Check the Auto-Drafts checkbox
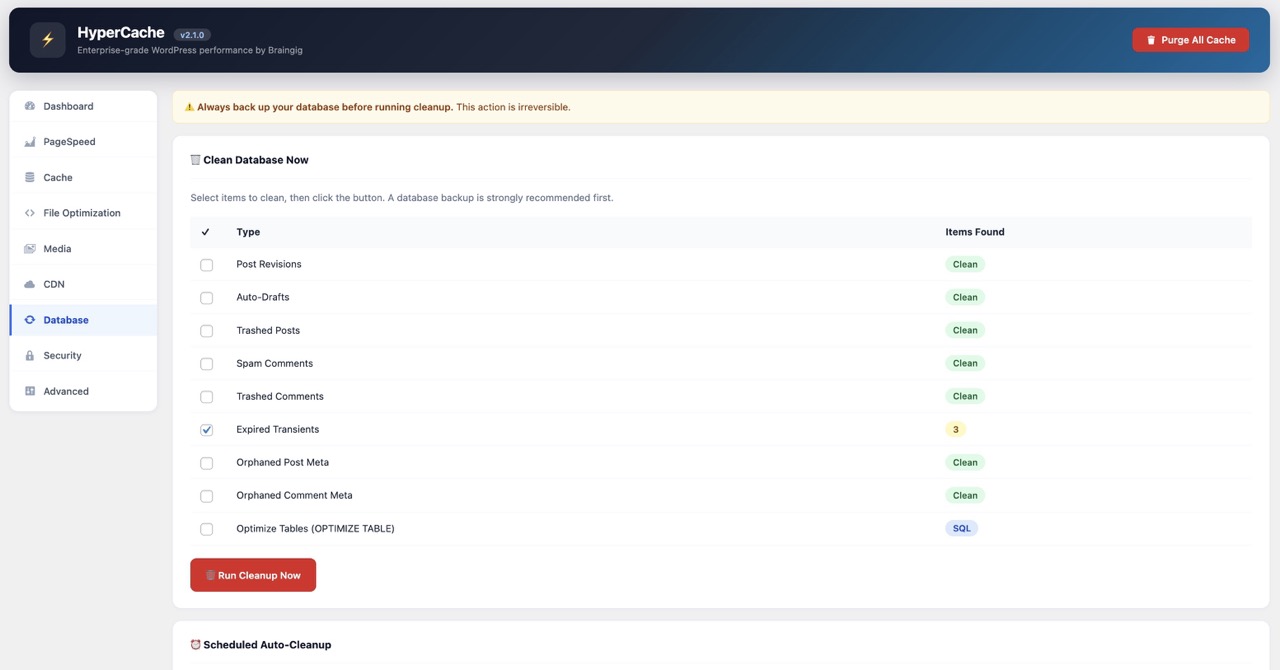Viewport: 1280px width, 670px height. [x=207, y=298]
